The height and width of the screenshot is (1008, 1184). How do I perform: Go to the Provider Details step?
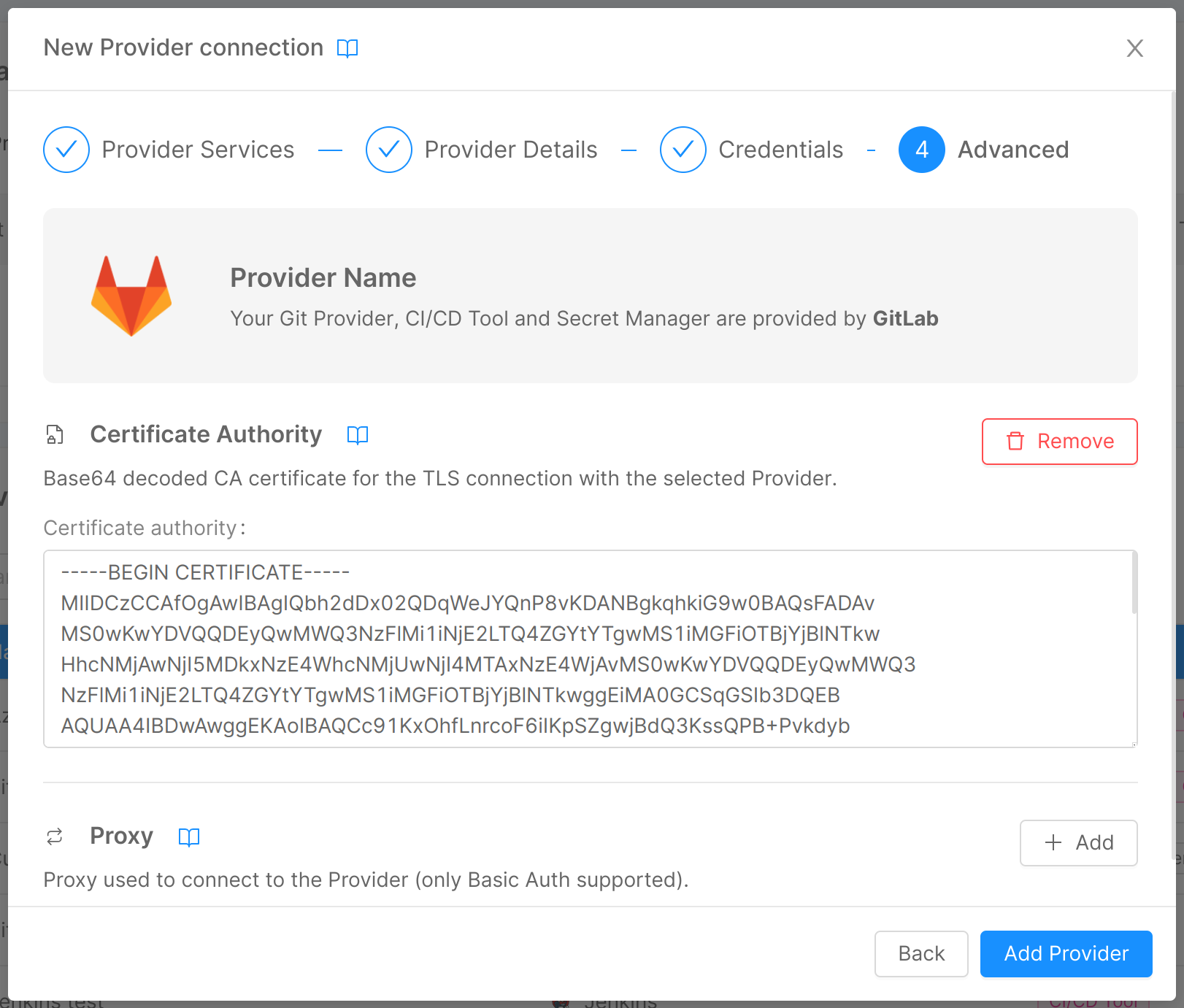(x=511, y=150)
